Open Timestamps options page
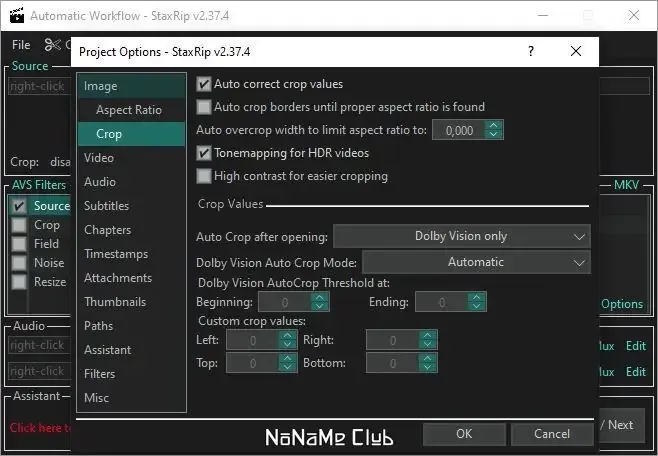This screenshot has width=658, height=456. (131, 254)
